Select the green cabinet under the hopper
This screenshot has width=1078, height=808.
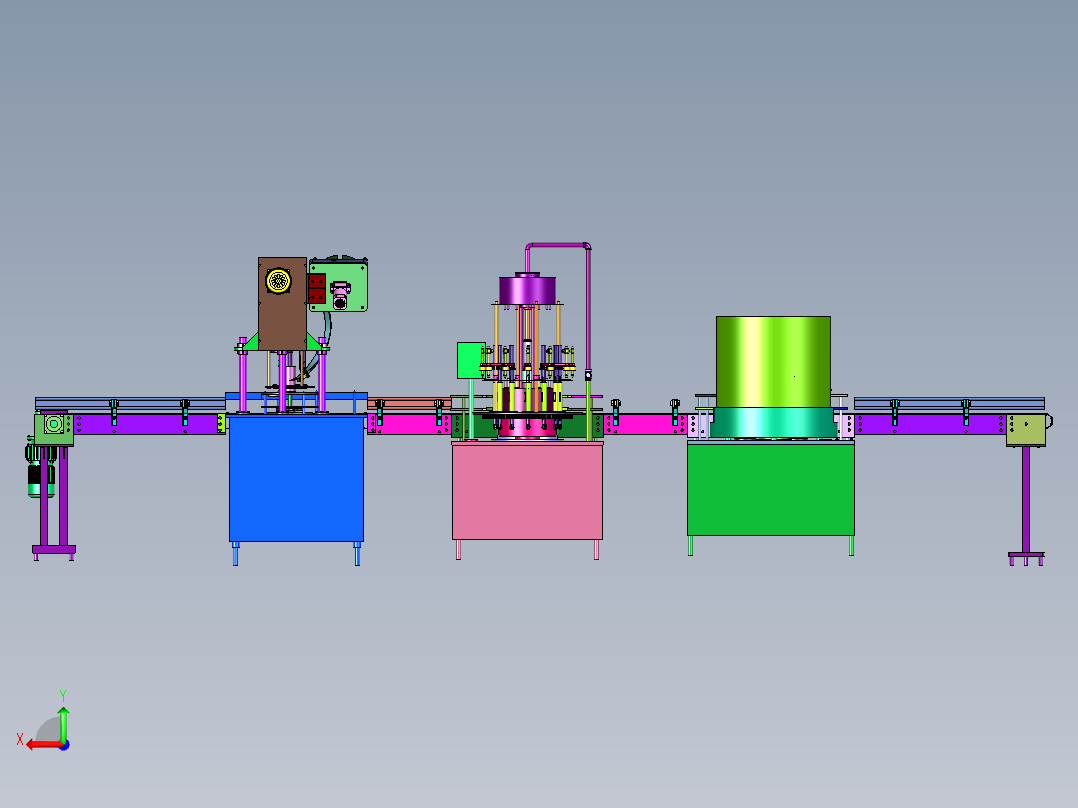point(771,490)
